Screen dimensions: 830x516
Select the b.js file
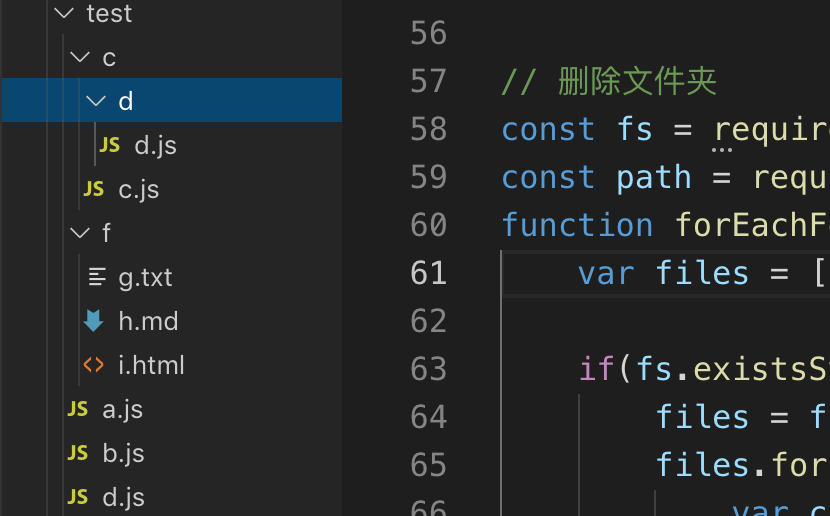[x=123, y=453]
